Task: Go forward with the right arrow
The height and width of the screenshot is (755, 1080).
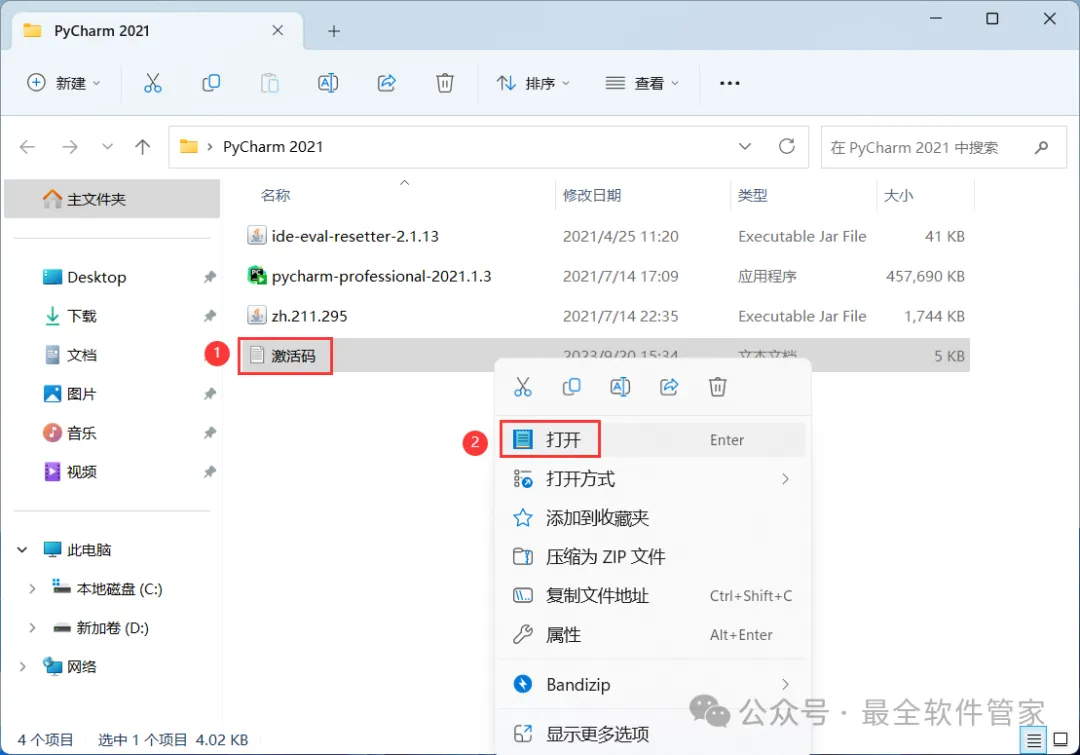Action: [x=70, y=147]
